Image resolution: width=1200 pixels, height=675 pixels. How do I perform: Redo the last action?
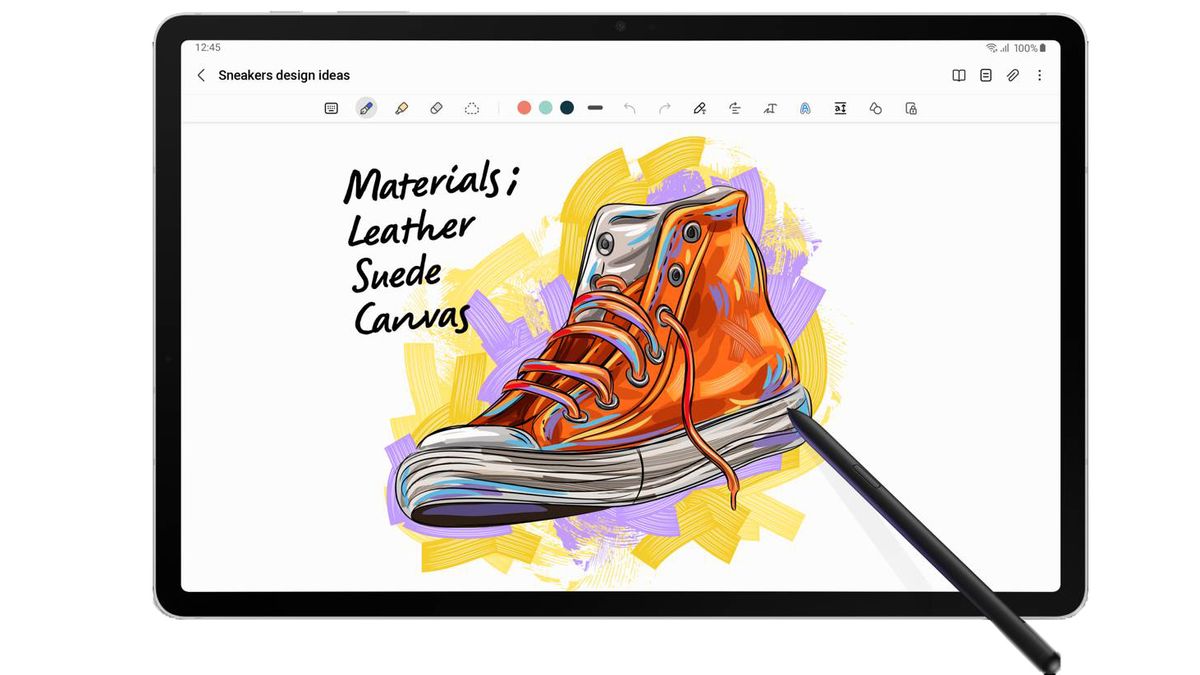click(x=664, y=107)
